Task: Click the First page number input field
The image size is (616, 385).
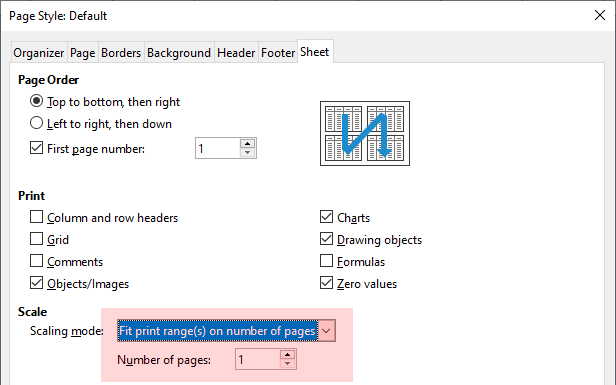Action: point(218,148)
